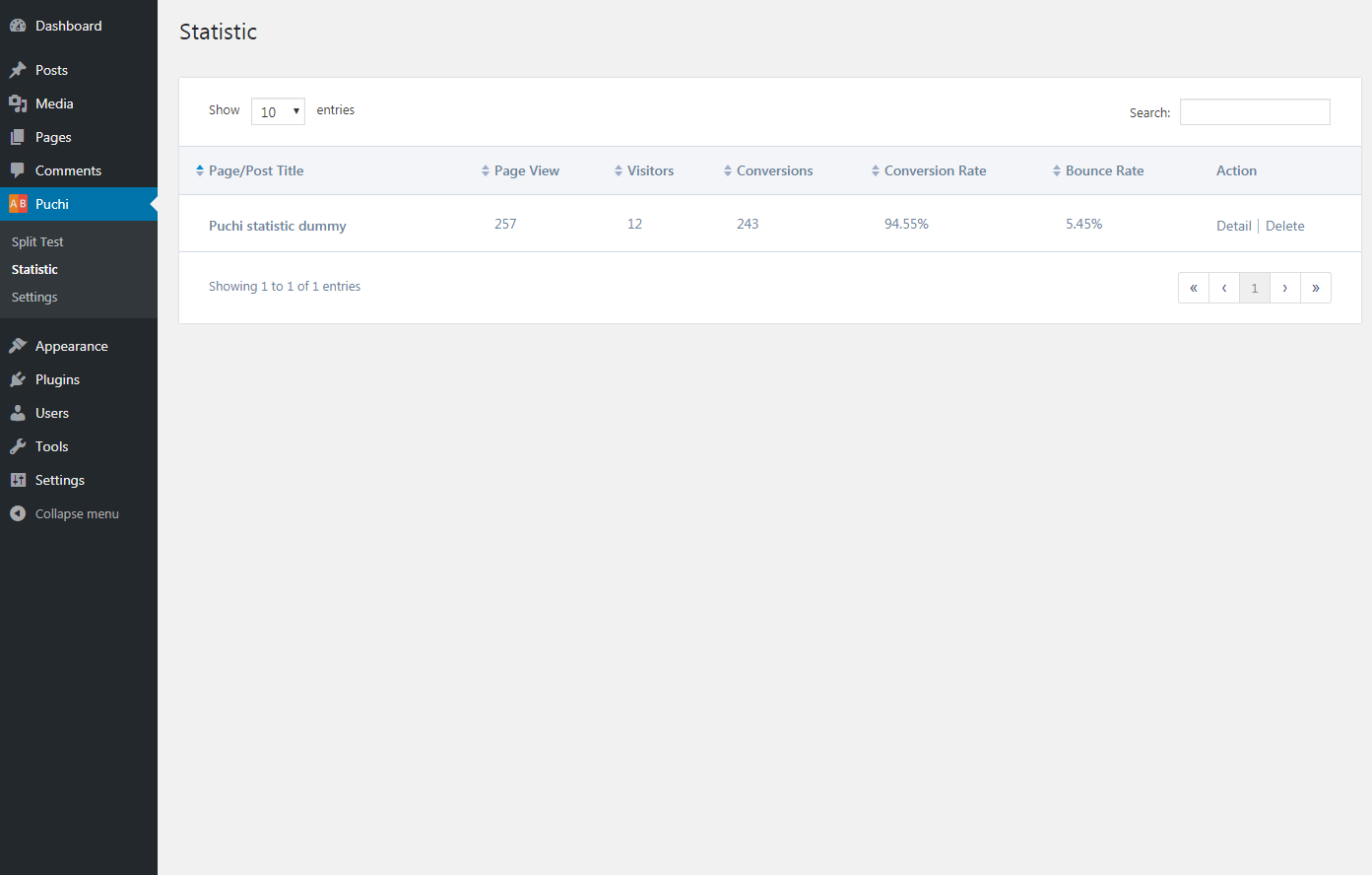
Task: Delete the Puchi statistic dummy entry
Action: (1284, 226)
